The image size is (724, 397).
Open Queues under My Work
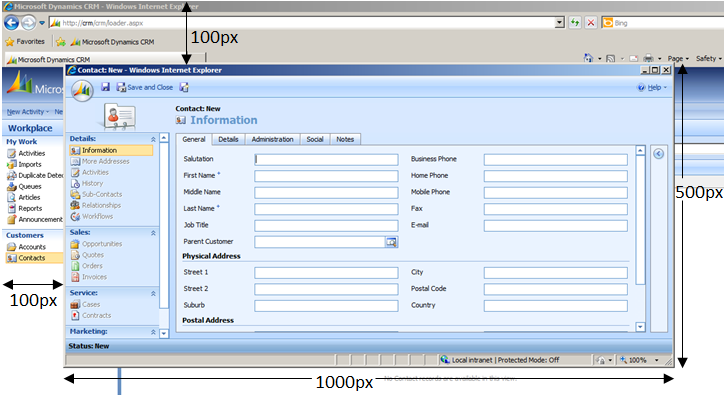(24, 186)
